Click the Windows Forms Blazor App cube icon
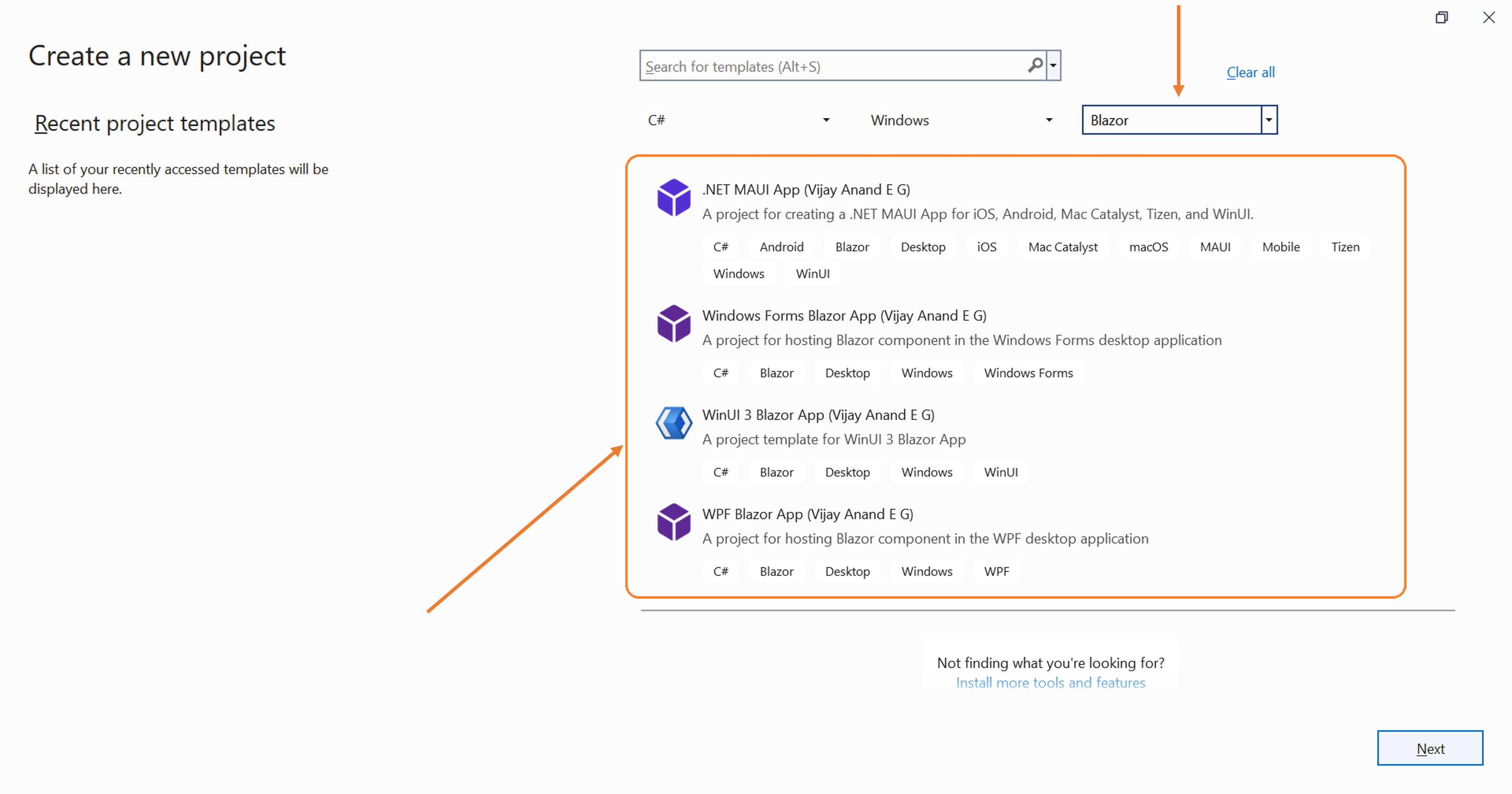 (673, 323)
